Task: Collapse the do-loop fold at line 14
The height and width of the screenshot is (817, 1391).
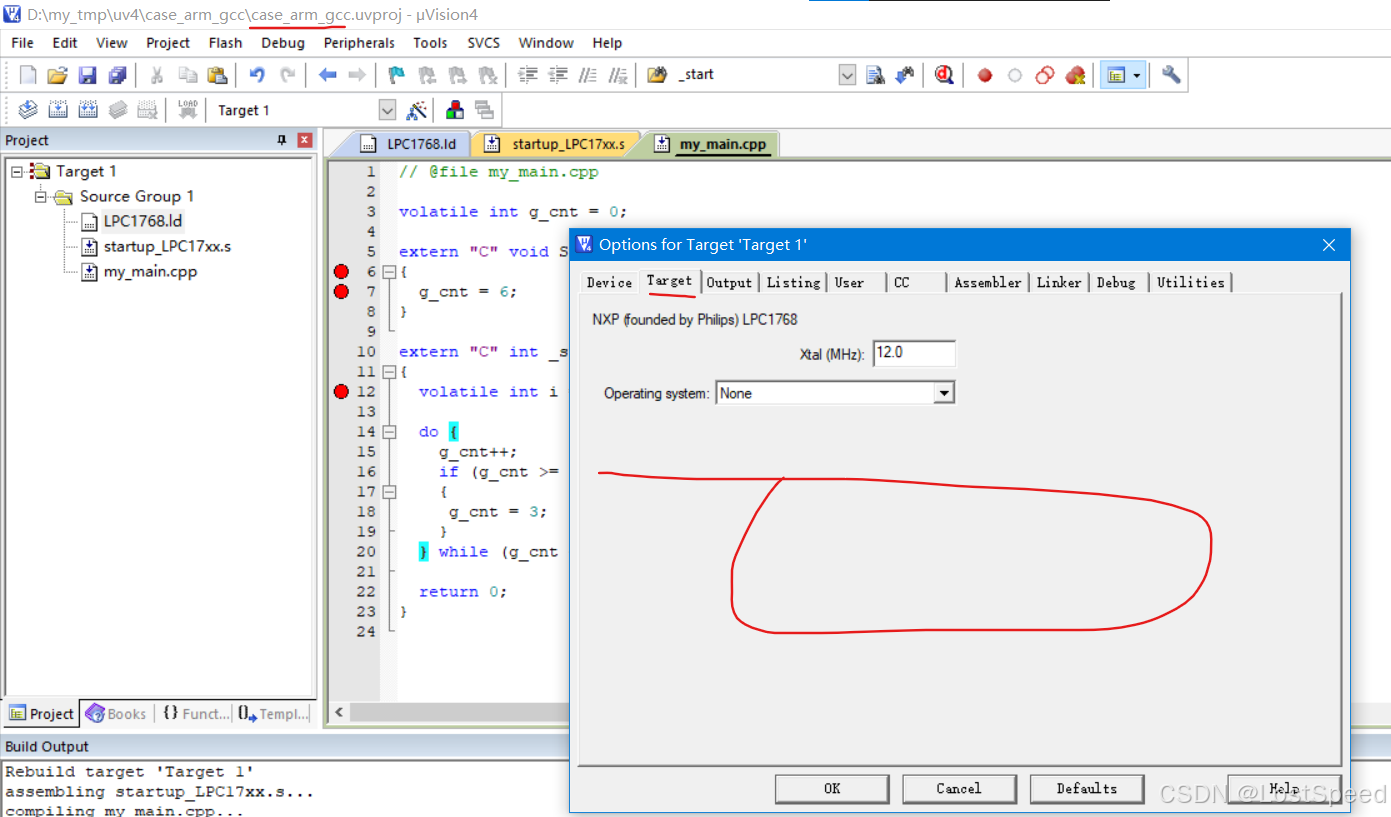Action: click(x=389, y=432)
